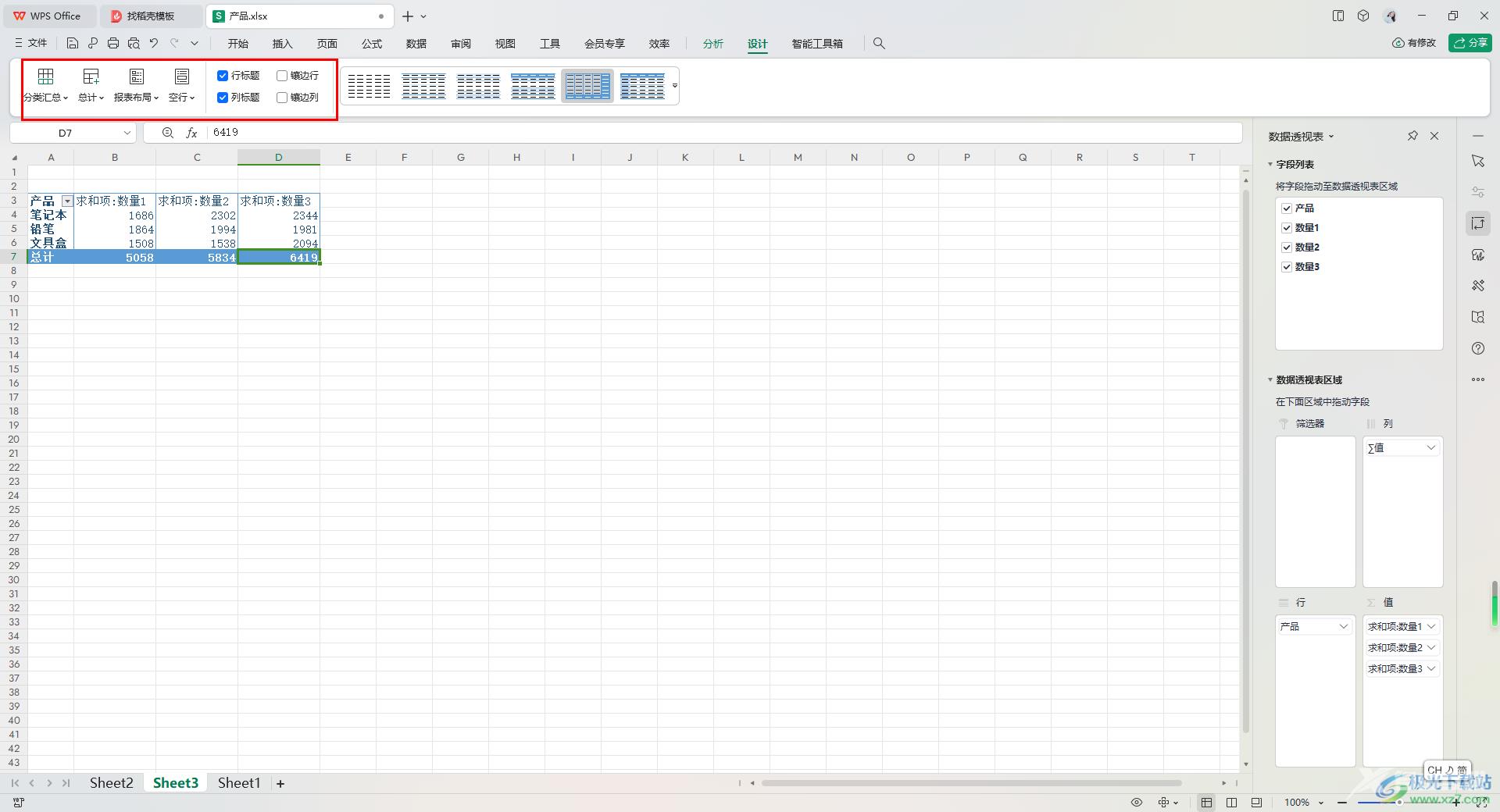Uncheck the 数量3 field checkbox
Image resolution: width=1500 pixels, height=812 pixels.
(x=1287, y=267)
